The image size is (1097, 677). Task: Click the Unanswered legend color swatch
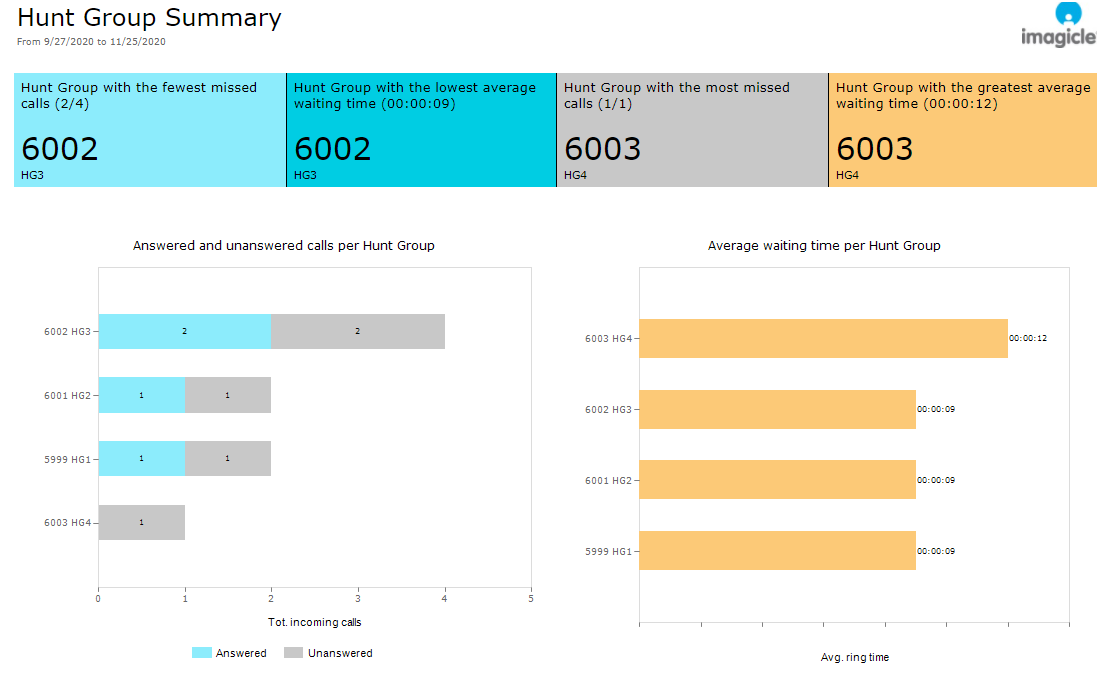tap(293, 653)
